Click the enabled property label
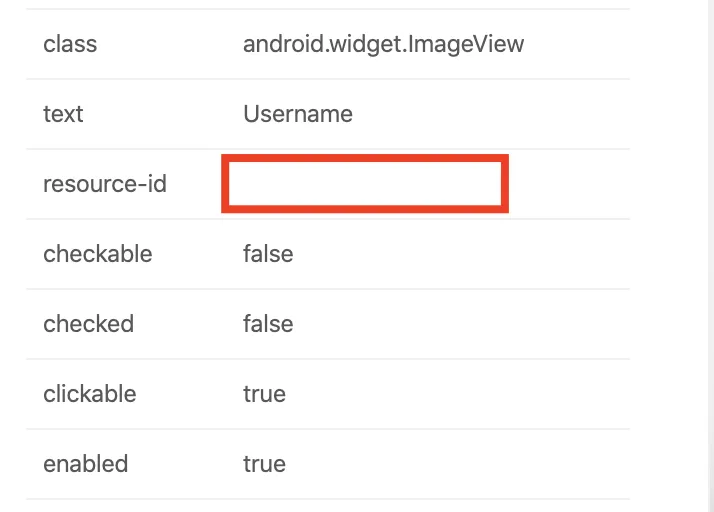Image resolution: width=714 pixels, height=512 pixels. click(x=85, y=464)
